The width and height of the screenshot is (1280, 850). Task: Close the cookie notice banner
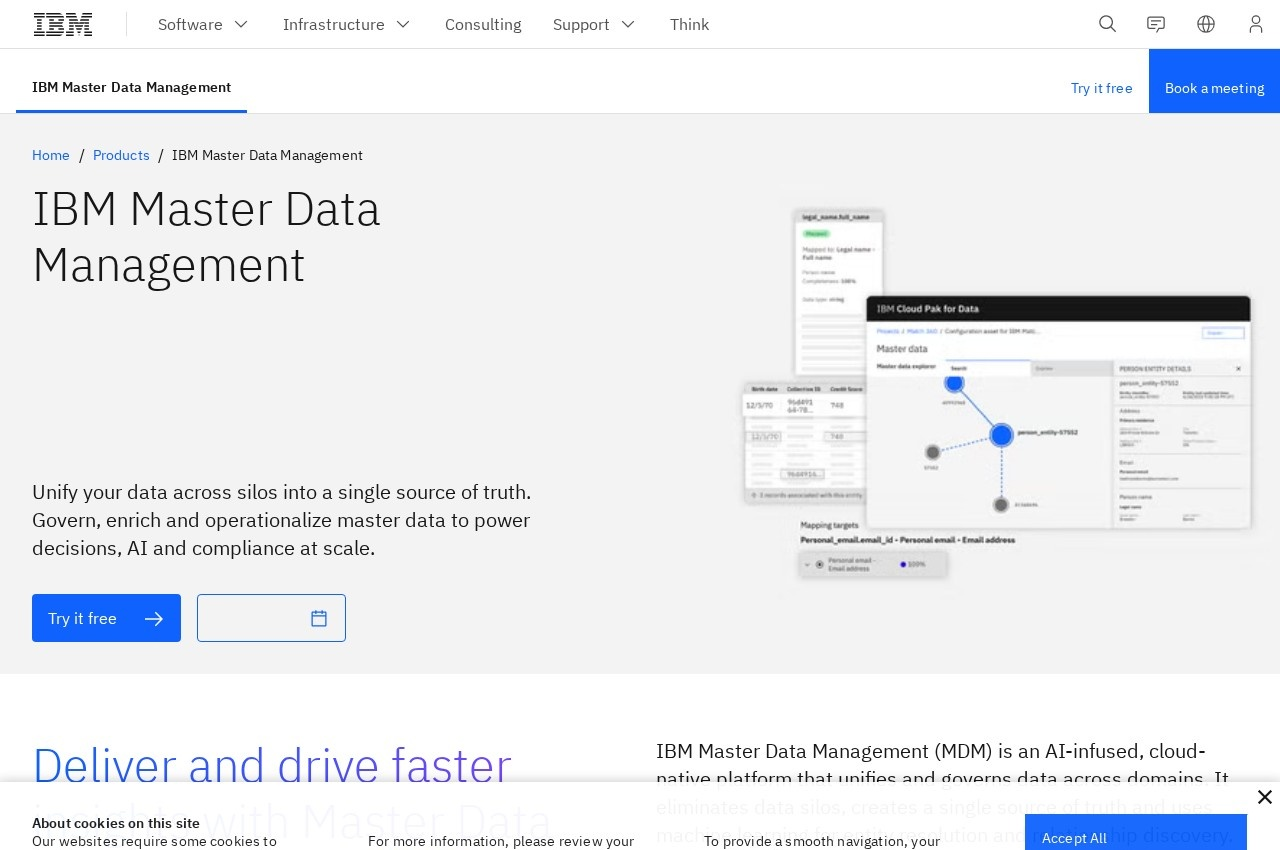(1264, 797)
